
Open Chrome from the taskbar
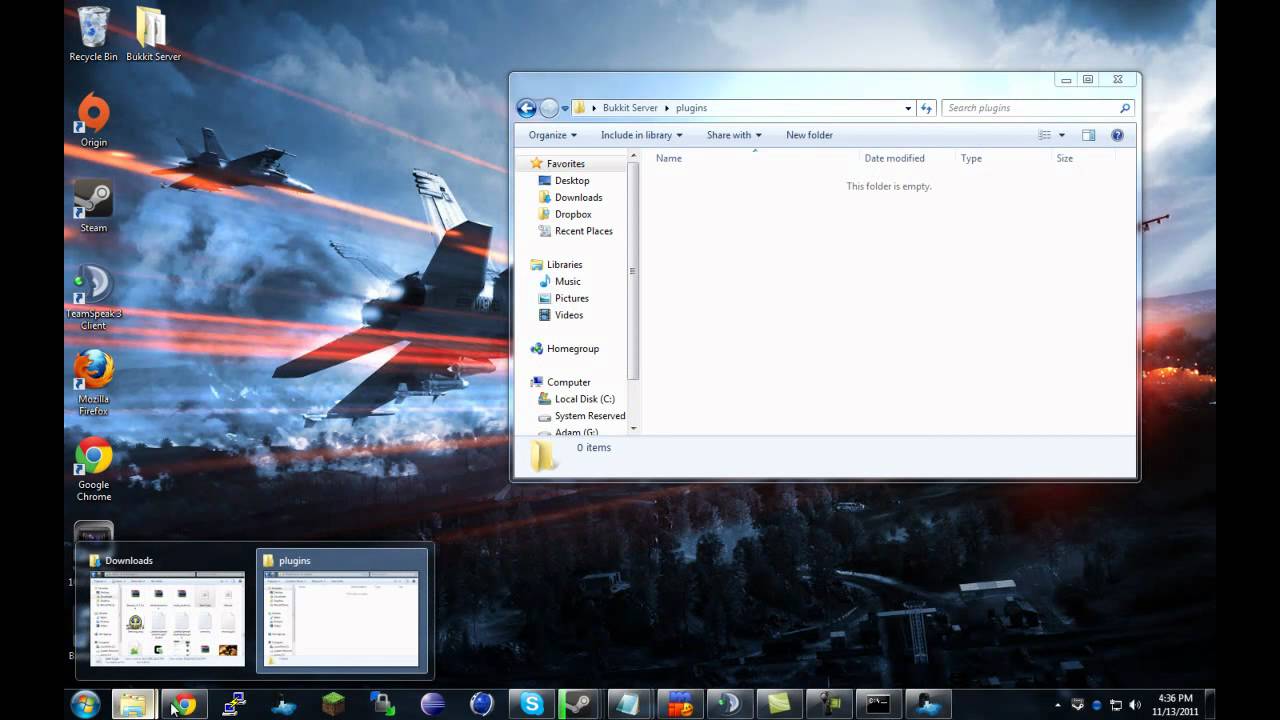183,704
